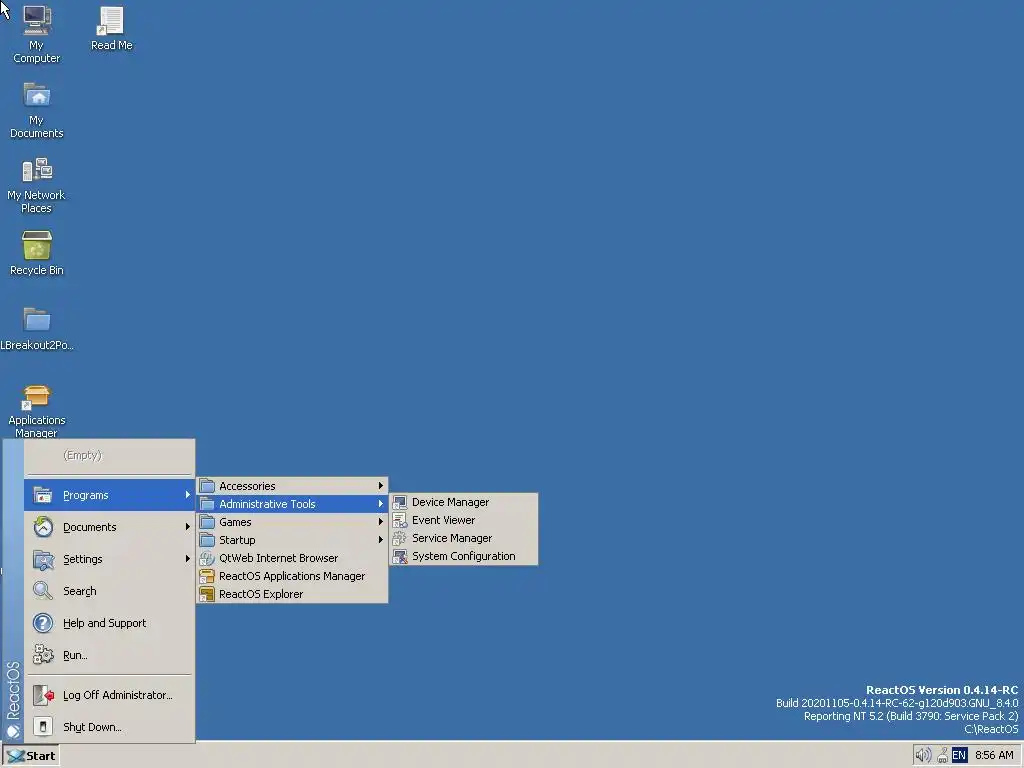Viewport: 1024px width, 768px height.
Task: Choose Run... in Start menu
Action: 109,655
